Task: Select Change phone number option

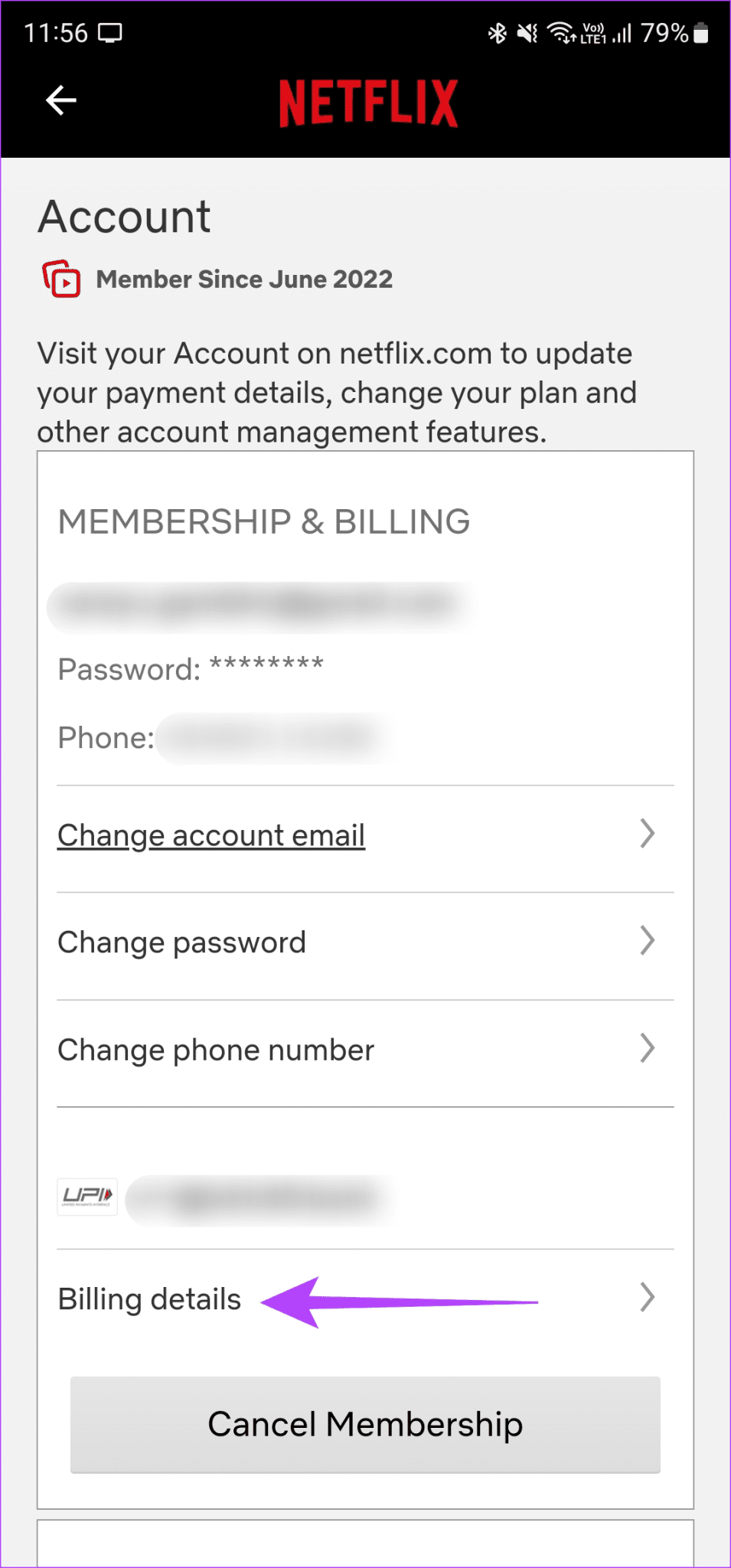Action: pos(216,1050)
